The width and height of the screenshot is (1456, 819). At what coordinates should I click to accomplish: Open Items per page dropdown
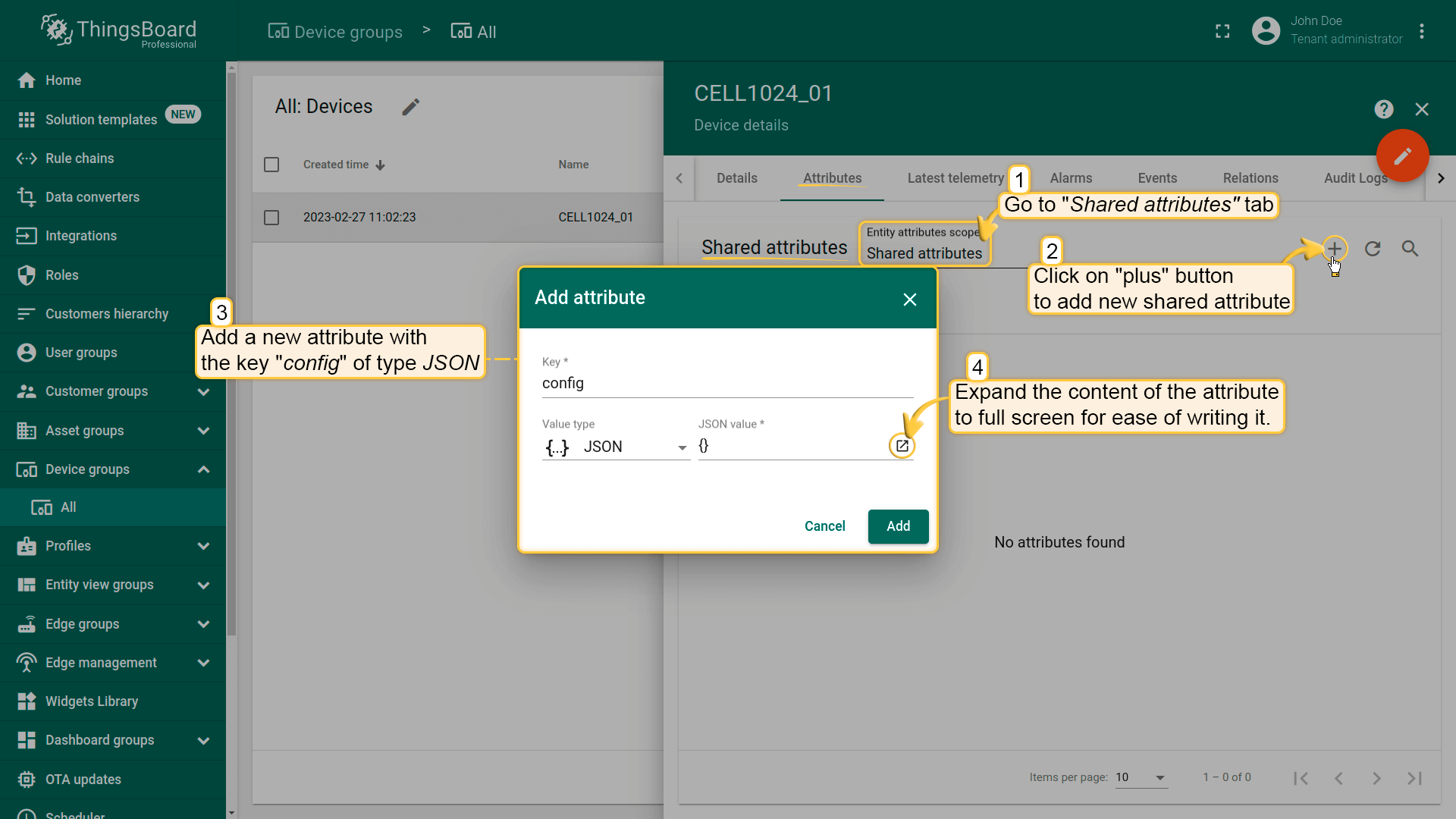[1141, 777]
